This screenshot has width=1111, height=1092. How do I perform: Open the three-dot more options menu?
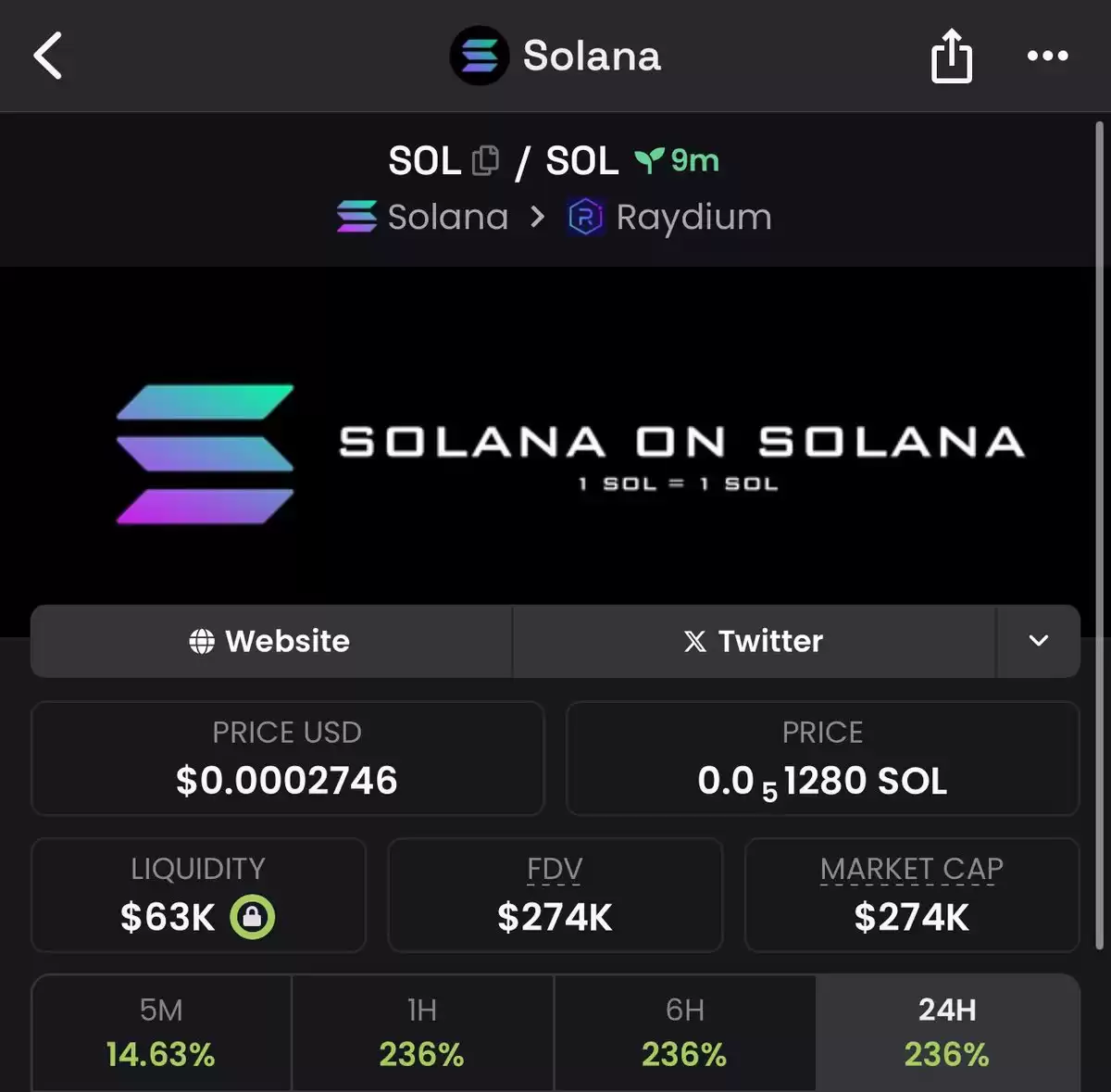tap(1047, 56)
